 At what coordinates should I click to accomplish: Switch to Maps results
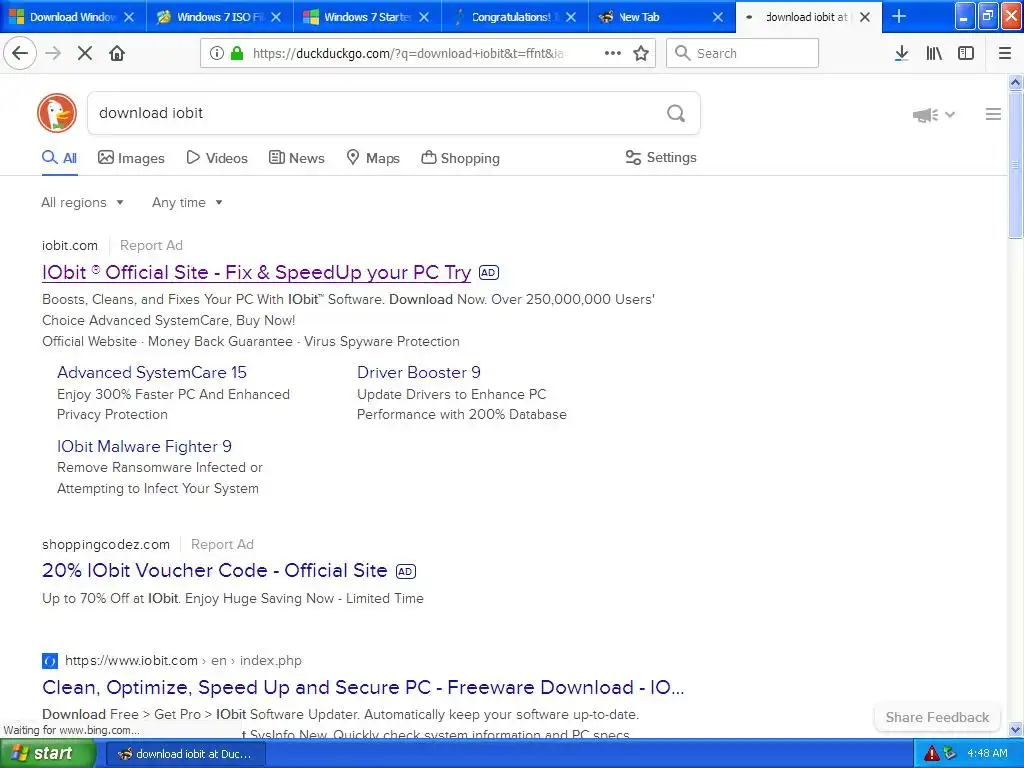click(x=373, y=158)
